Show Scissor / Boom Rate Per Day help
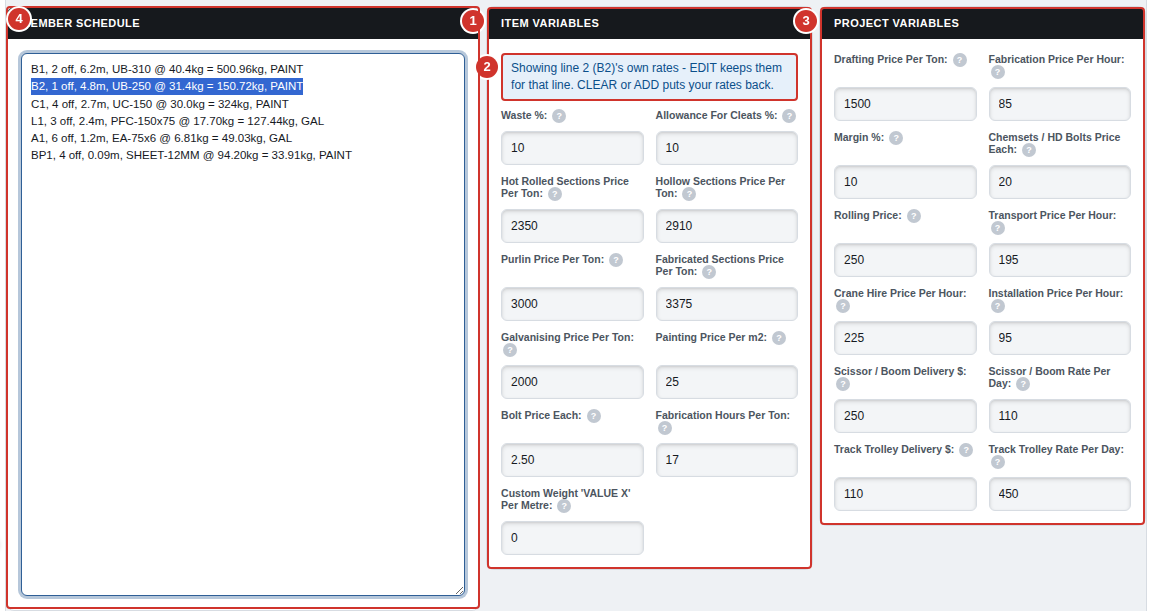 (1023, 384)
